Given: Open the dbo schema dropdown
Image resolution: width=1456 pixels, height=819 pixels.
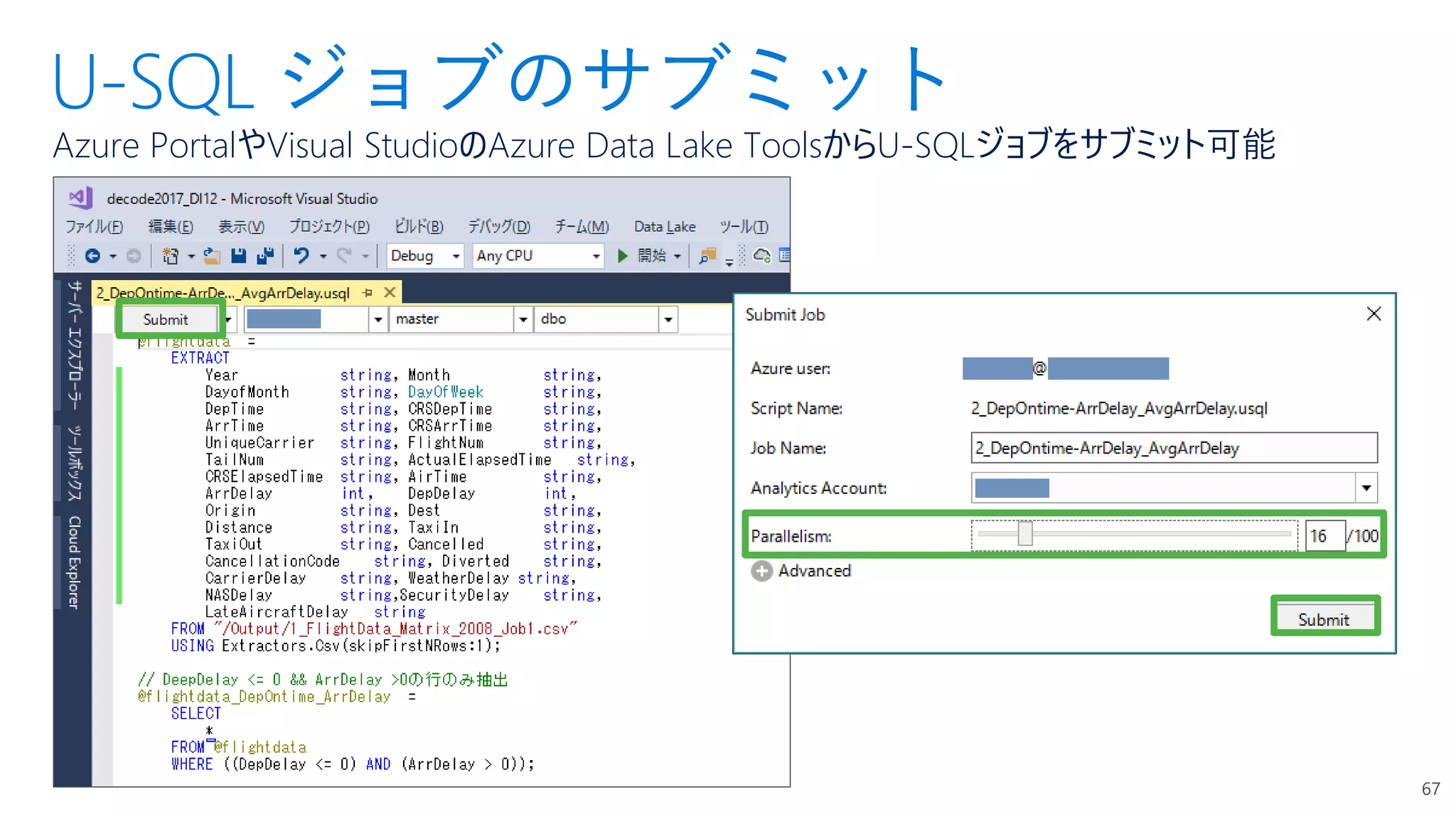Looking at the screenshot, I should pos(668,319).
